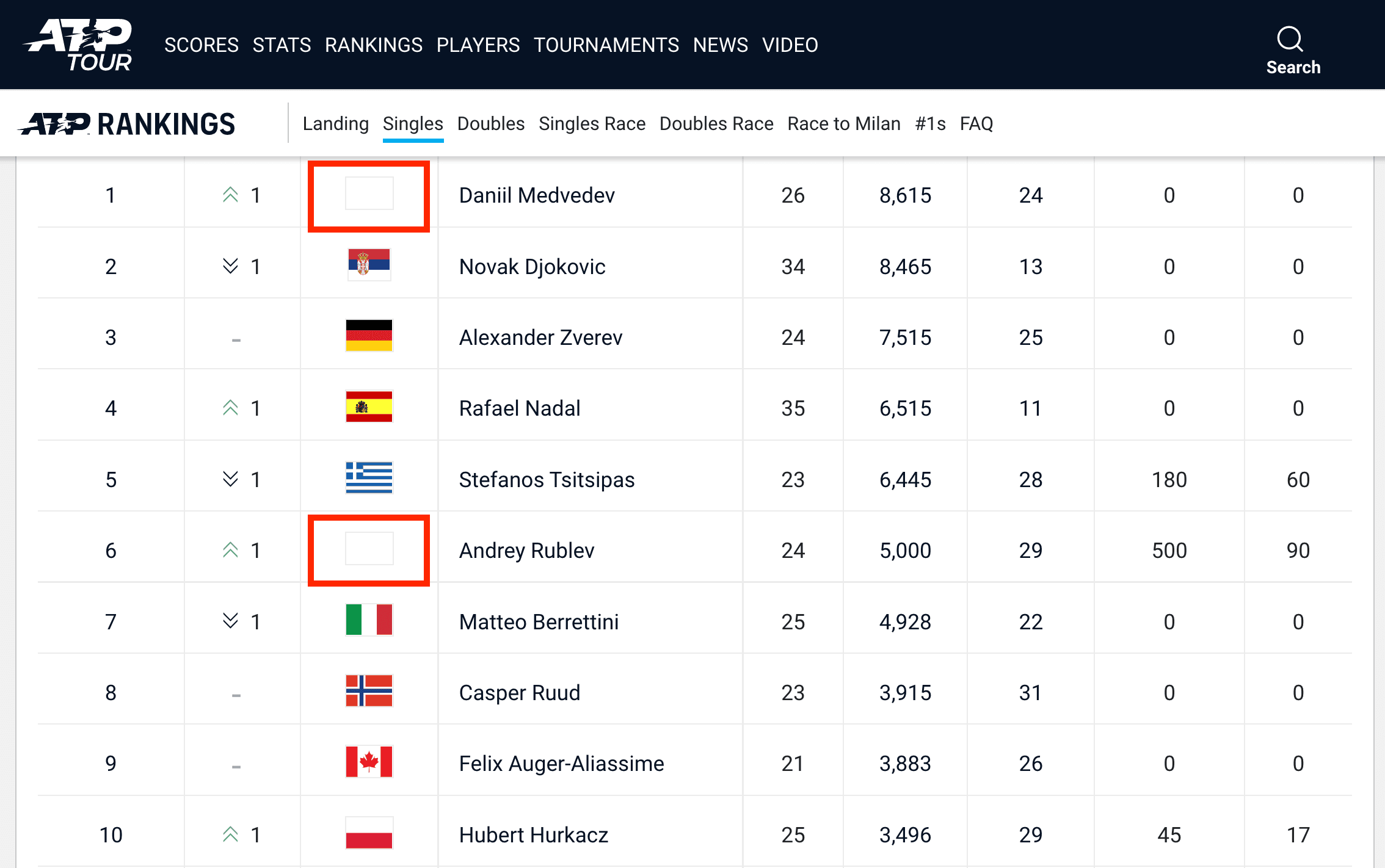The width and height of the screenshot is (1385, 868).
Task: Click Italy flag beside Matteo Berrettini
Action: pos(369,620)
